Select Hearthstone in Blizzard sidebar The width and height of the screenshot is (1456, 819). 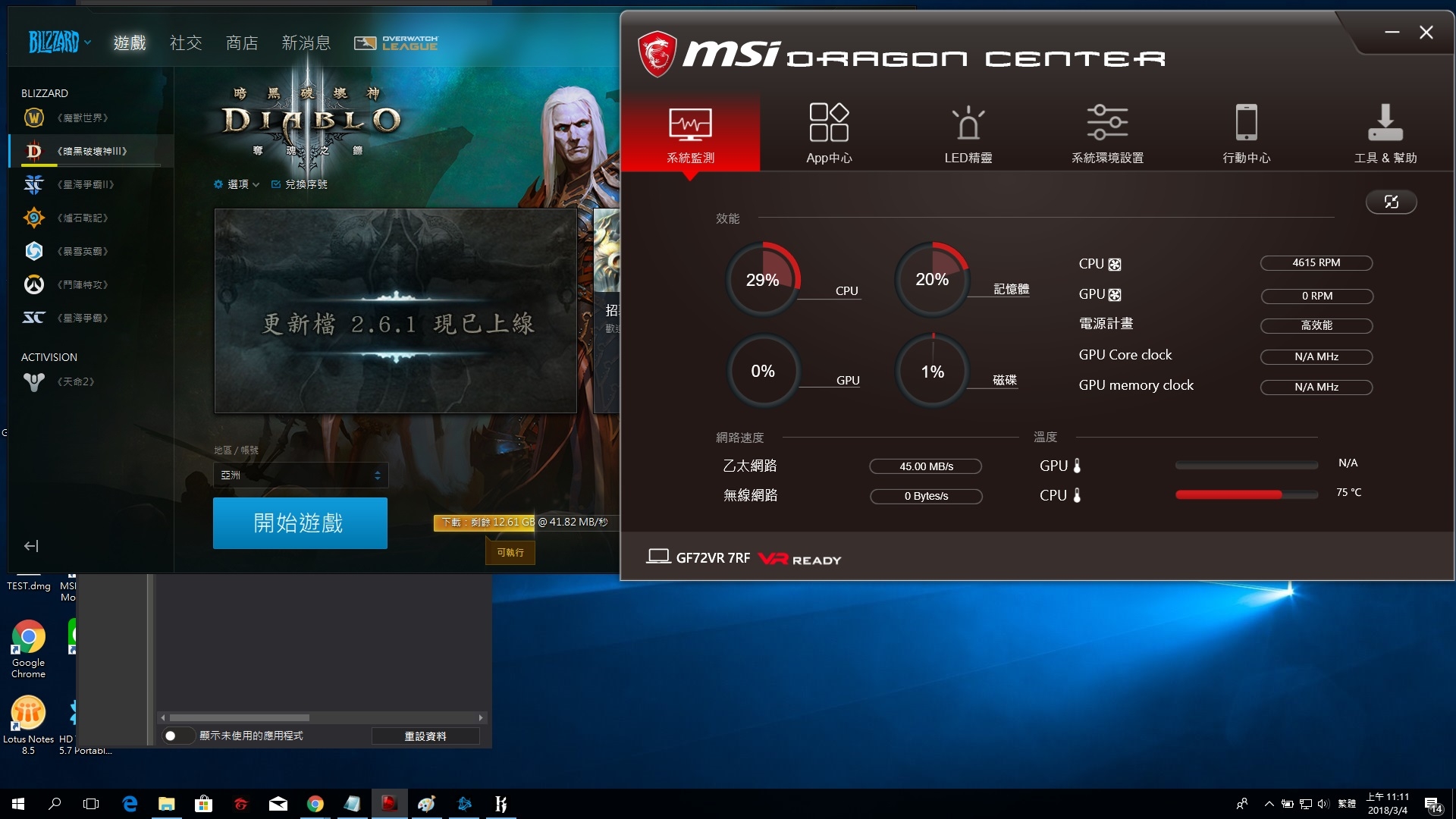tap(91, 218)
